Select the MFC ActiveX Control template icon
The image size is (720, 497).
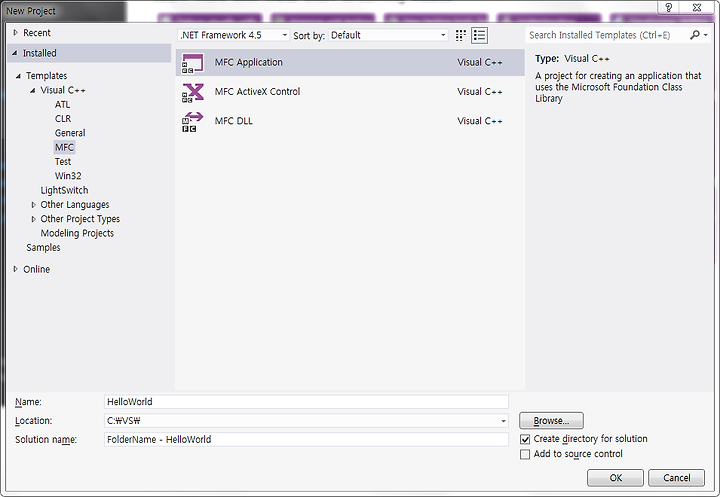tap(192, 92)
